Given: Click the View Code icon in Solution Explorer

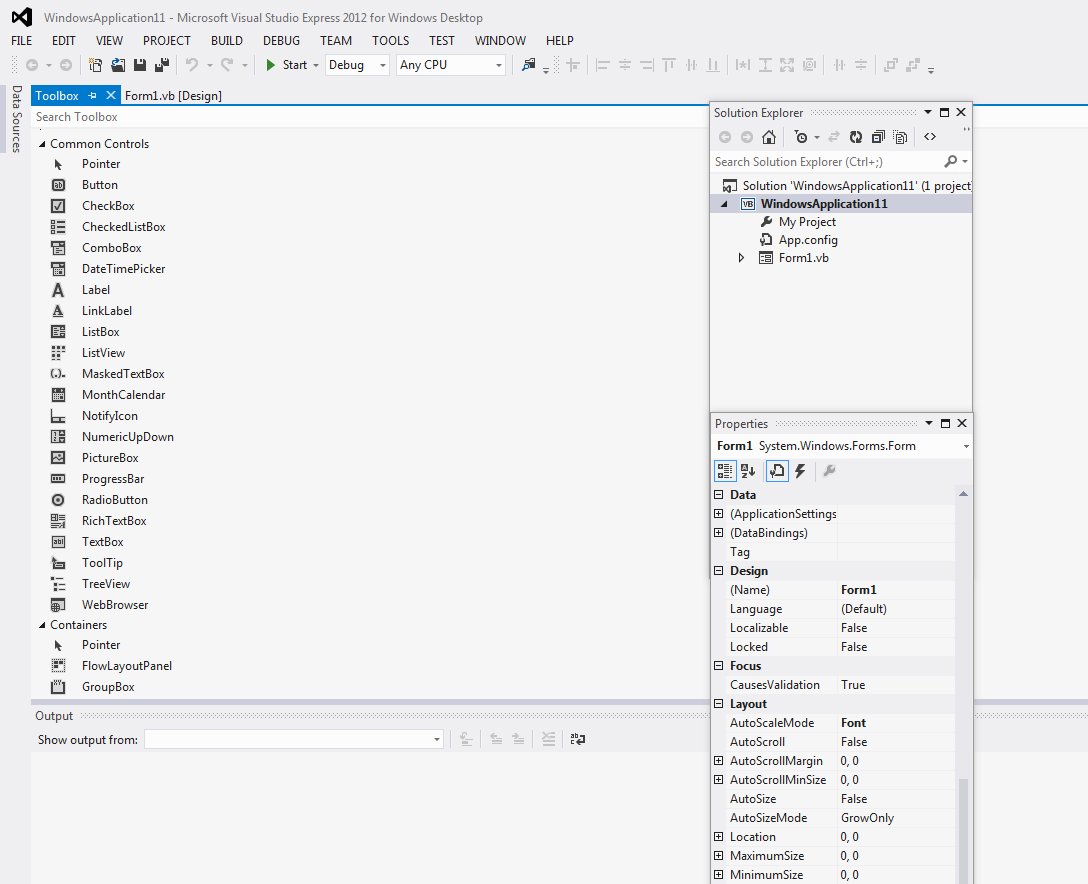Looking at the screenshot, I should (930, 137).
